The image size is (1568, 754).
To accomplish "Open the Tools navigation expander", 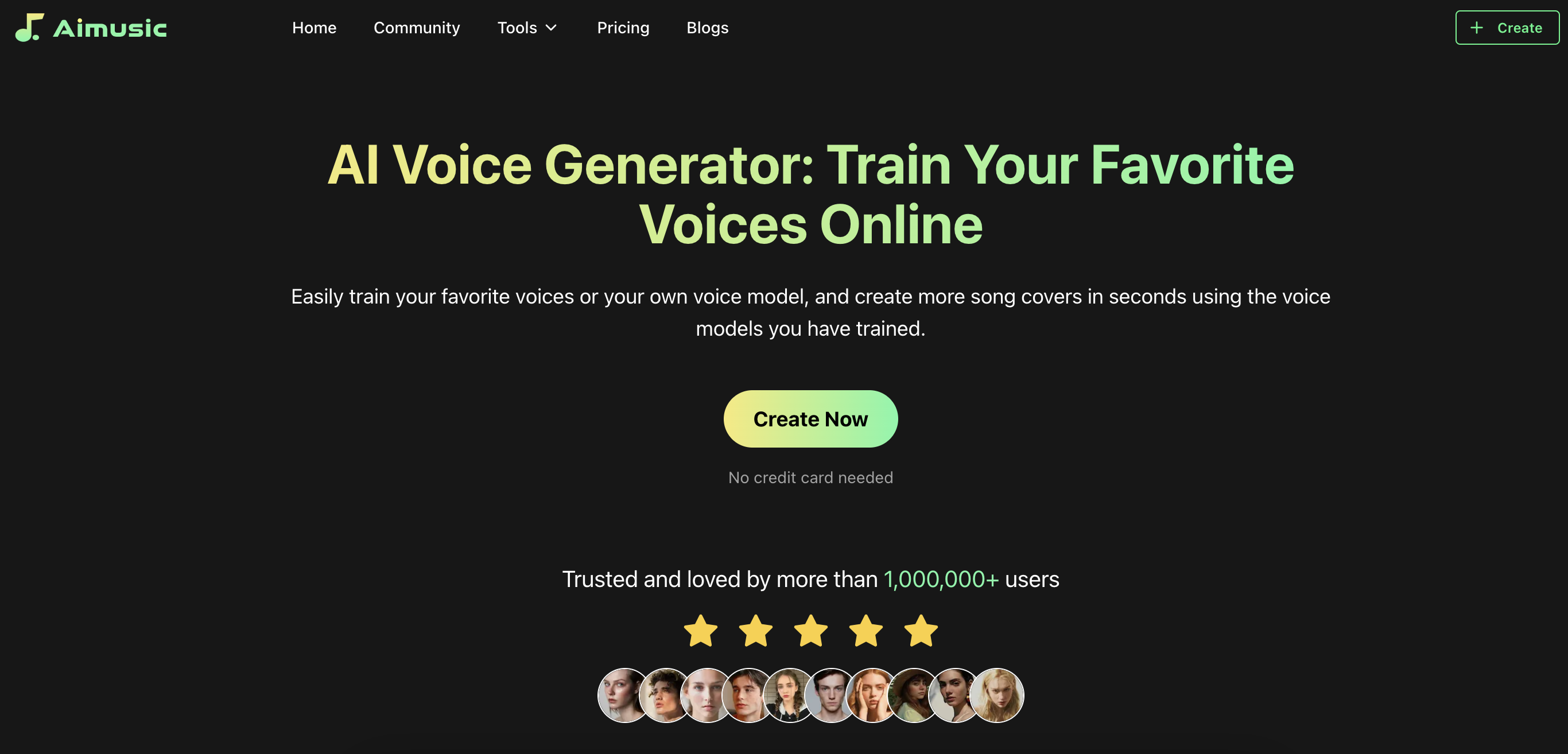I will coord(528,27).
